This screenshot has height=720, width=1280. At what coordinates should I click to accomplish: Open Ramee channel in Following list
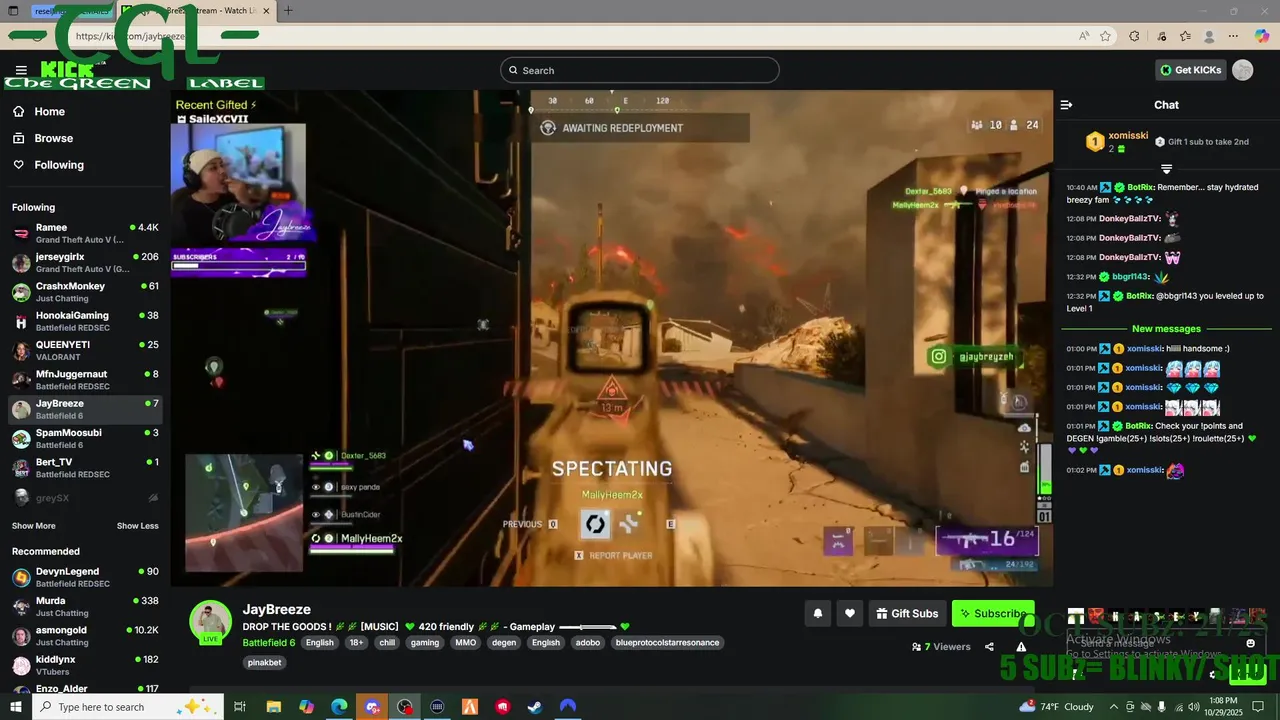click(x=85, y=233)
